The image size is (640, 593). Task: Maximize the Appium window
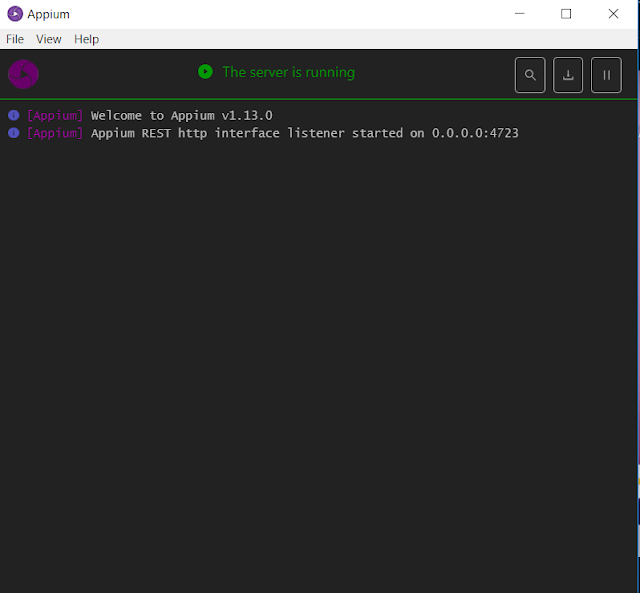(566, 14)
